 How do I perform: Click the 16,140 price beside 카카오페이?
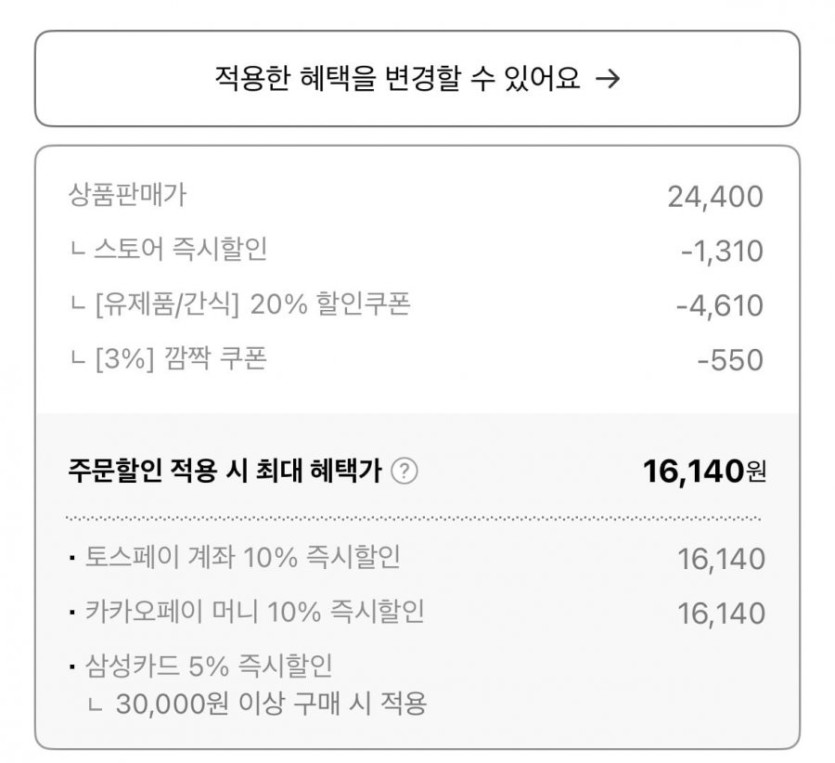tap(721, 613)
